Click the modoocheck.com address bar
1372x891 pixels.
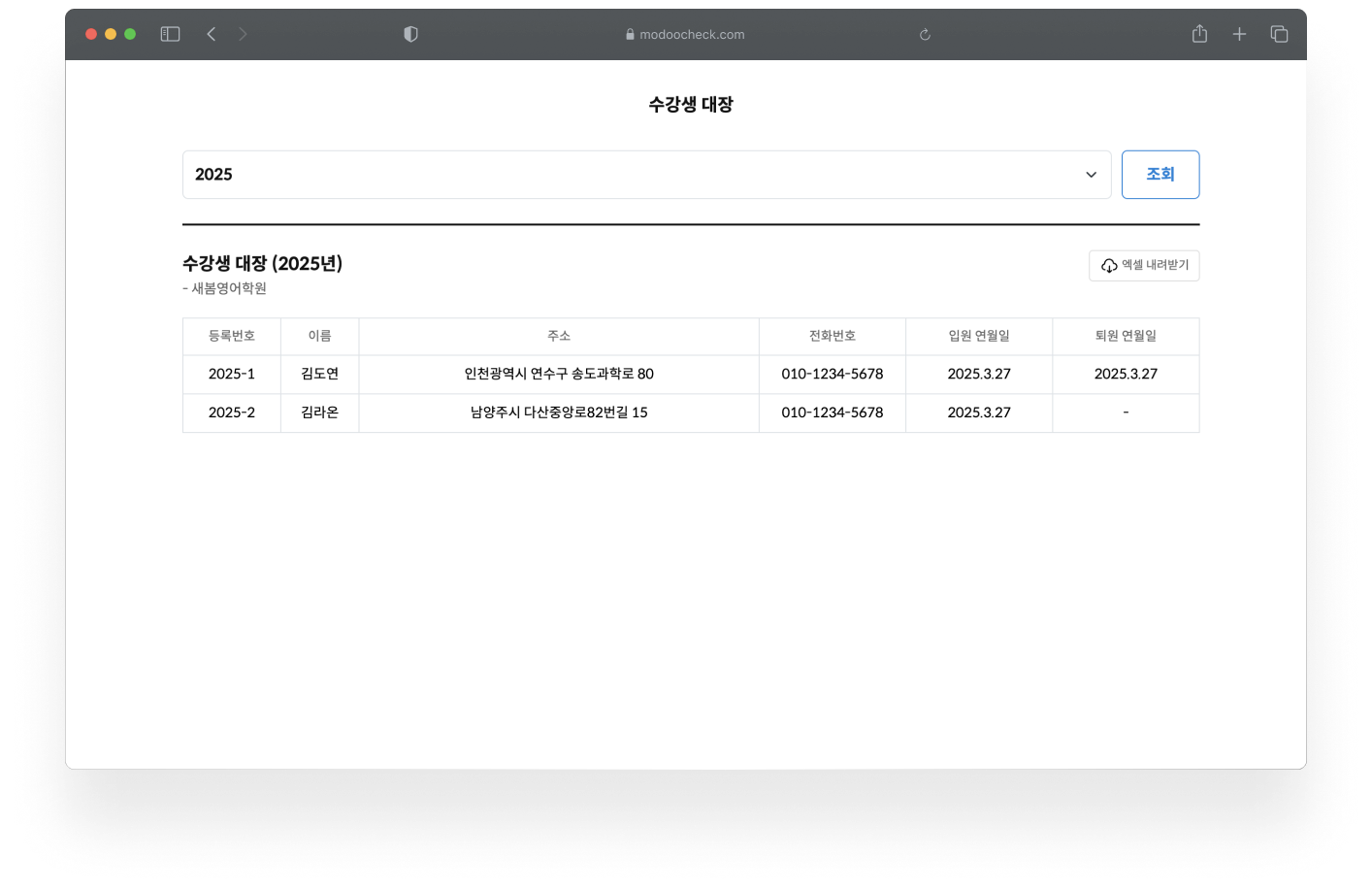685,34
